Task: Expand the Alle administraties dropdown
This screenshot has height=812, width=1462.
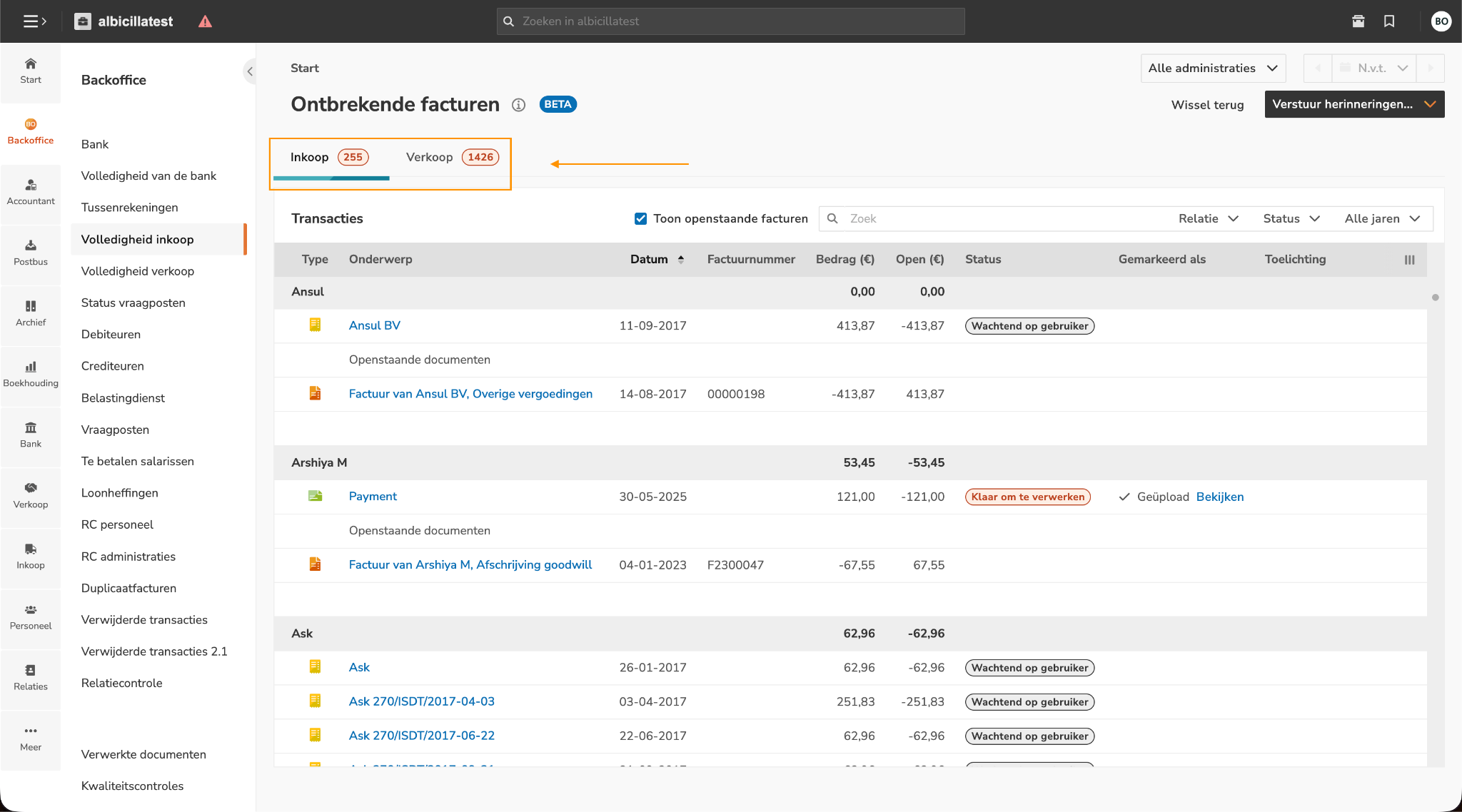Action: pos(1212,68)
